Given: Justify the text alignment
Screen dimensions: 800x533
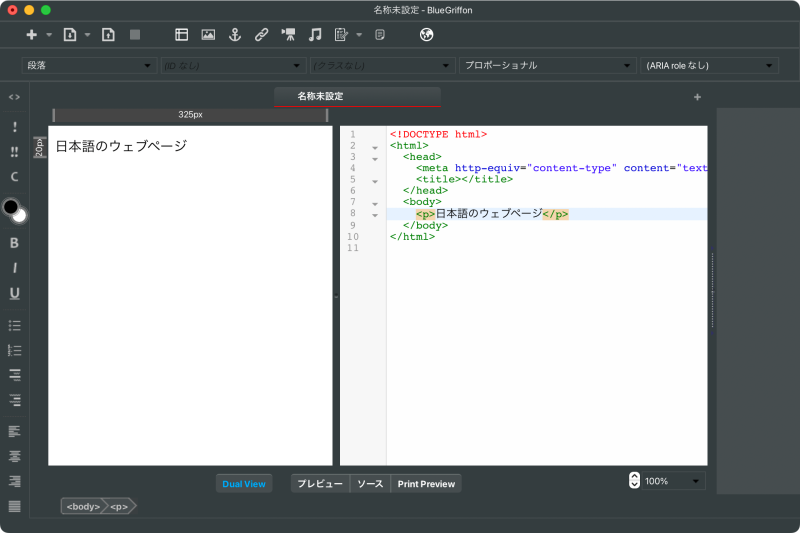Looking at the screenshot, I should [14, 506].
